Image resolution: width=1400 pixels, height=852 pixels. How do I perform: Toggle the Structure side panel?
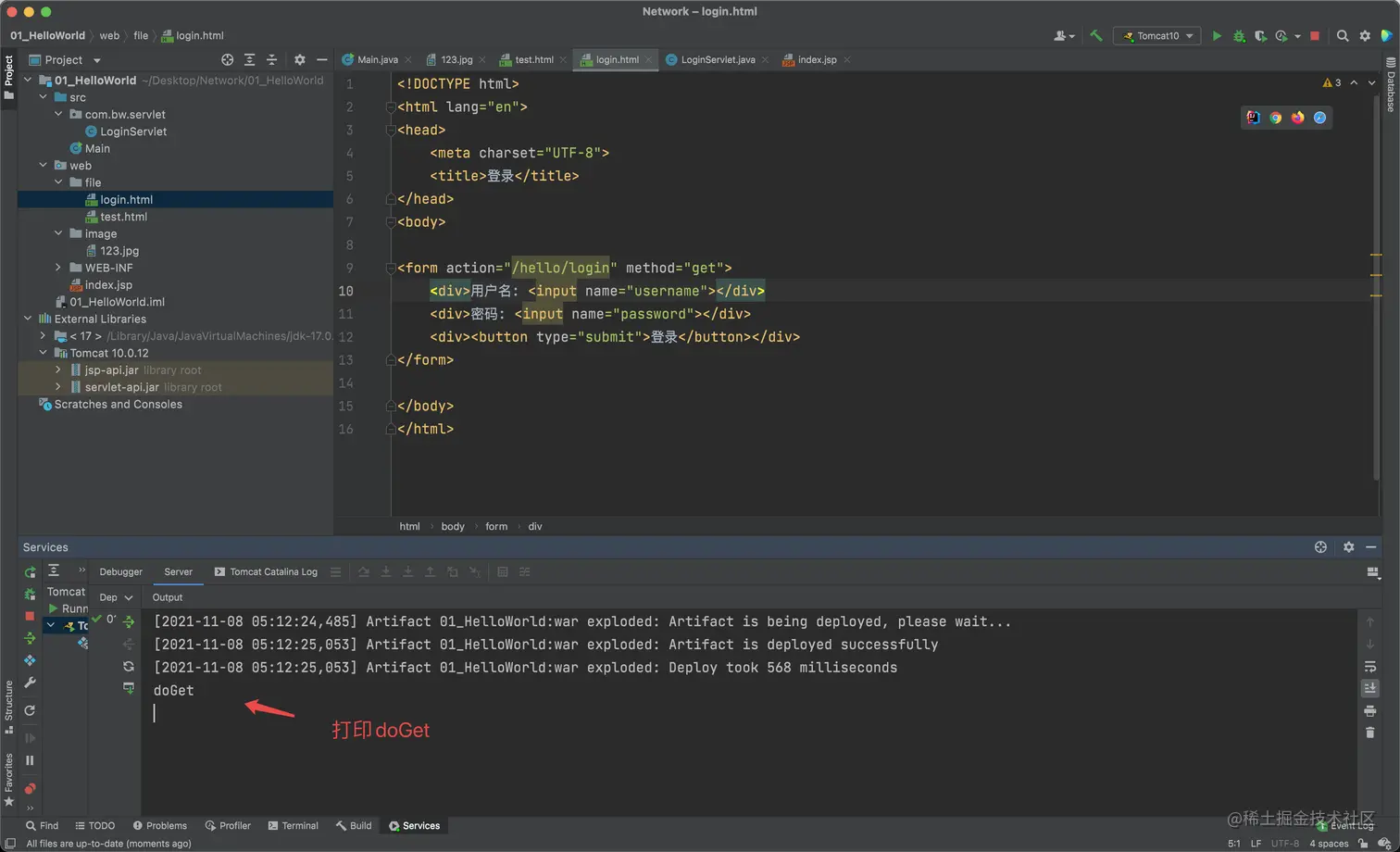[x=8, y=708]
